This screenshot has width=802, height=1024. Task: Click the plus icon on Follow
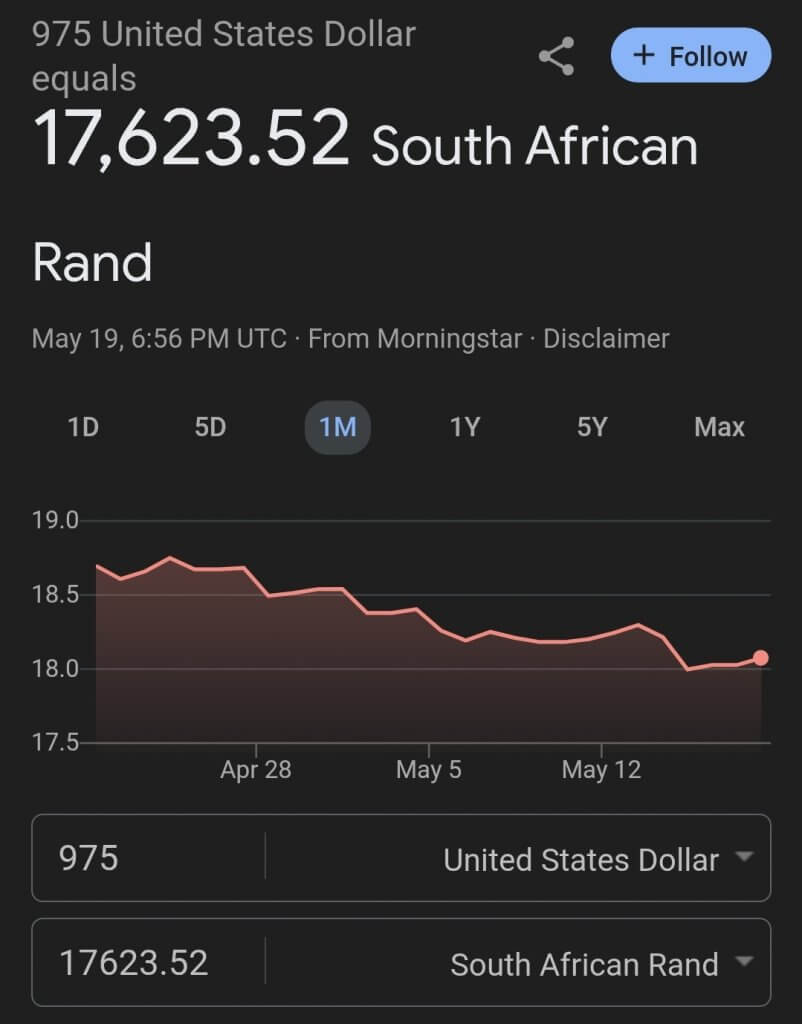click(x=644, y=56)
